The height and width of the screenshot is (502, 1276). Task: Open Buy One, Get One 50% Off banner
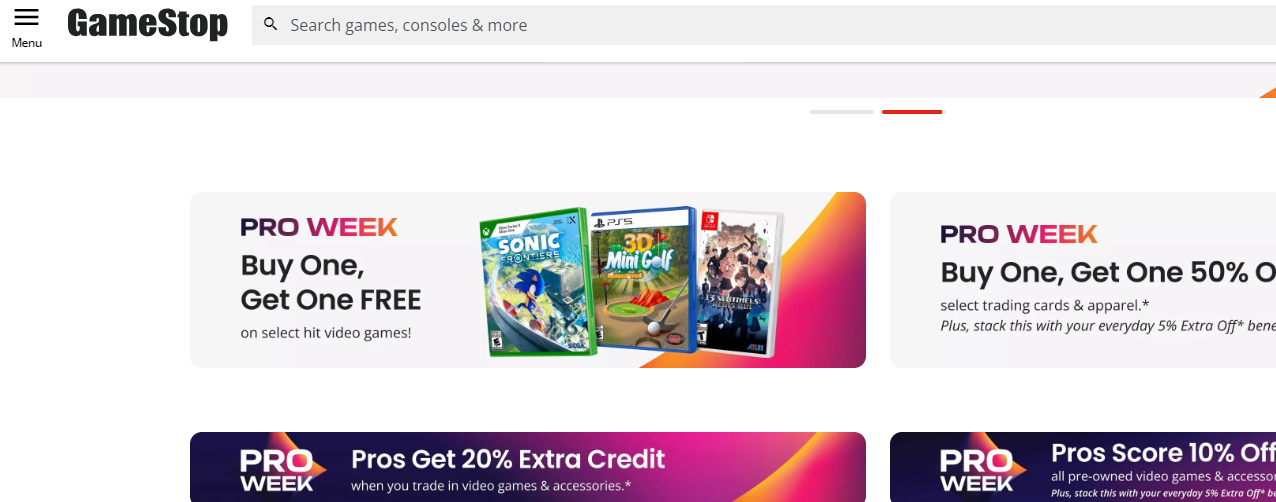(x=1083, y=280)
